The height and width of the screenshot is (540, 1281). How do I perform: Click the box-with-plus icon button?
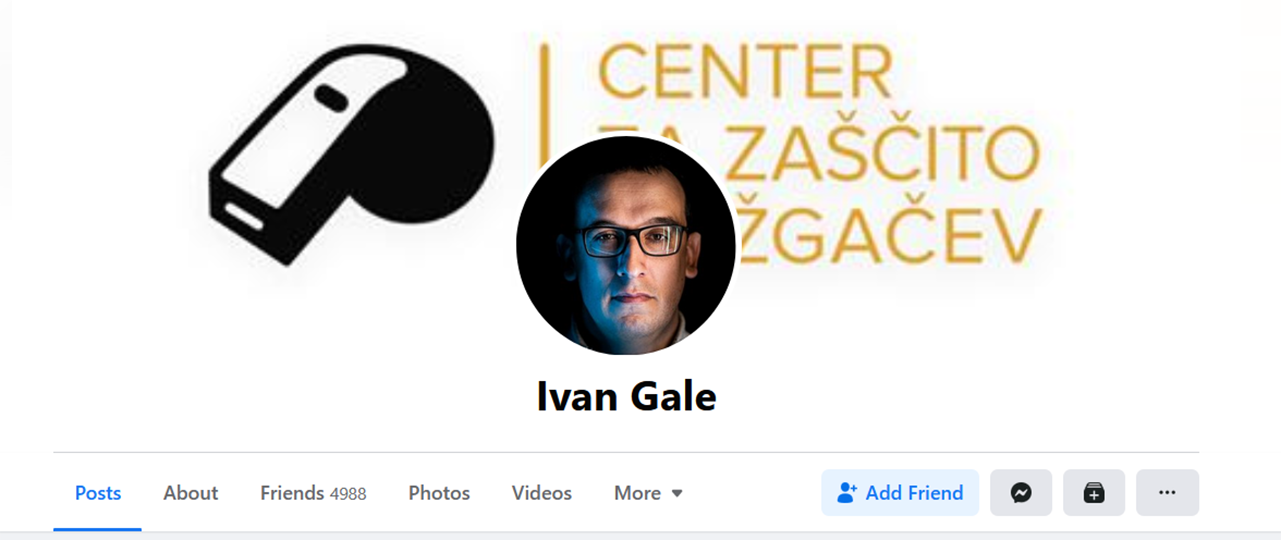point(1094,493)
